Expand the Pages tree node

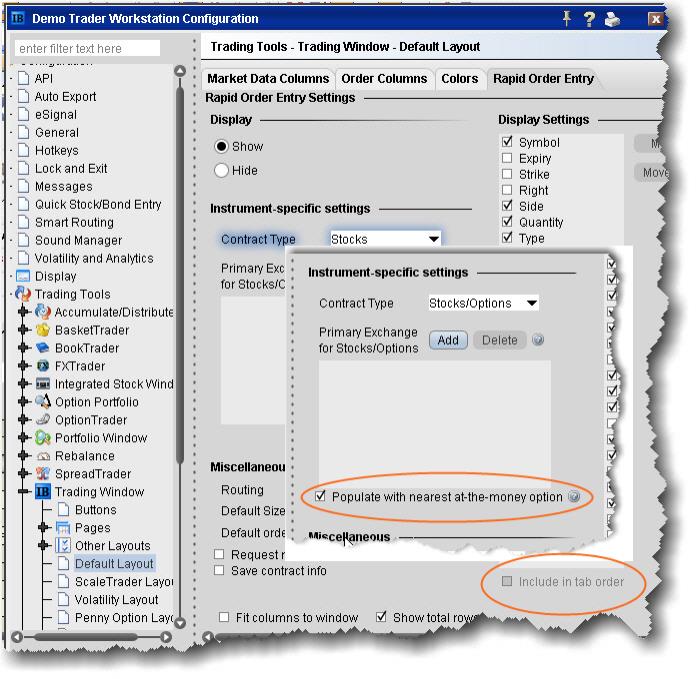[x=44, y=527]
